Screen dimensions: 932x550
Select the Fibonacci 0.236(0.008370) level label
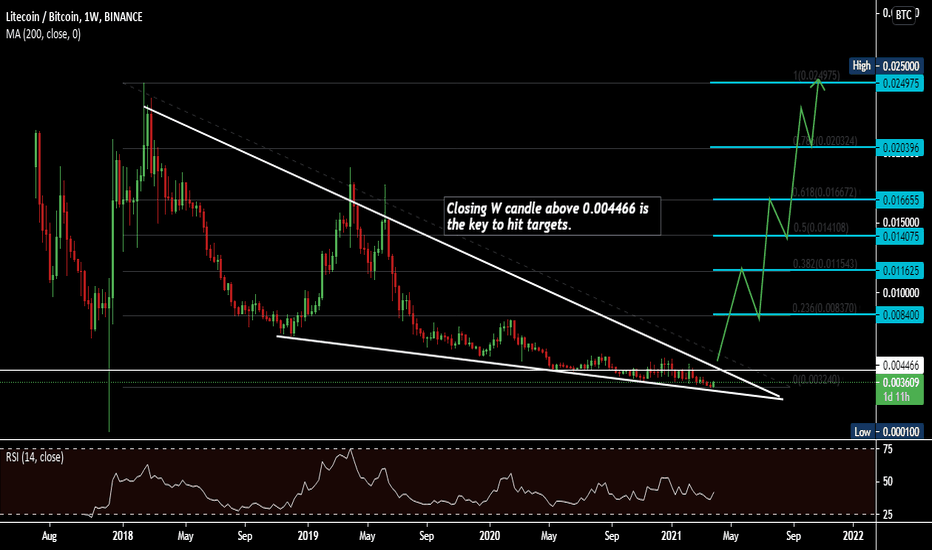tap(825, 307)
